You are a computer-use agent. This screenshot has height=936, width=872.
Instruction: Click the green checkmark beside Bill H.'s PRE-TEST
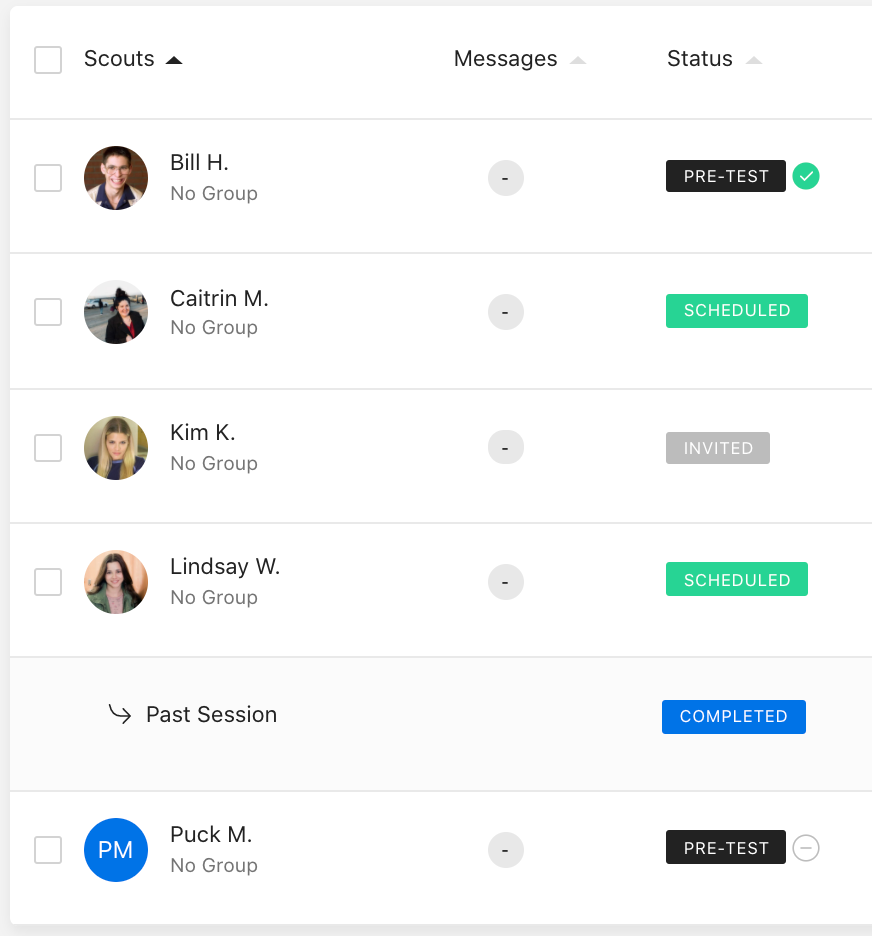pyautogui.click(x=806, y=176)
